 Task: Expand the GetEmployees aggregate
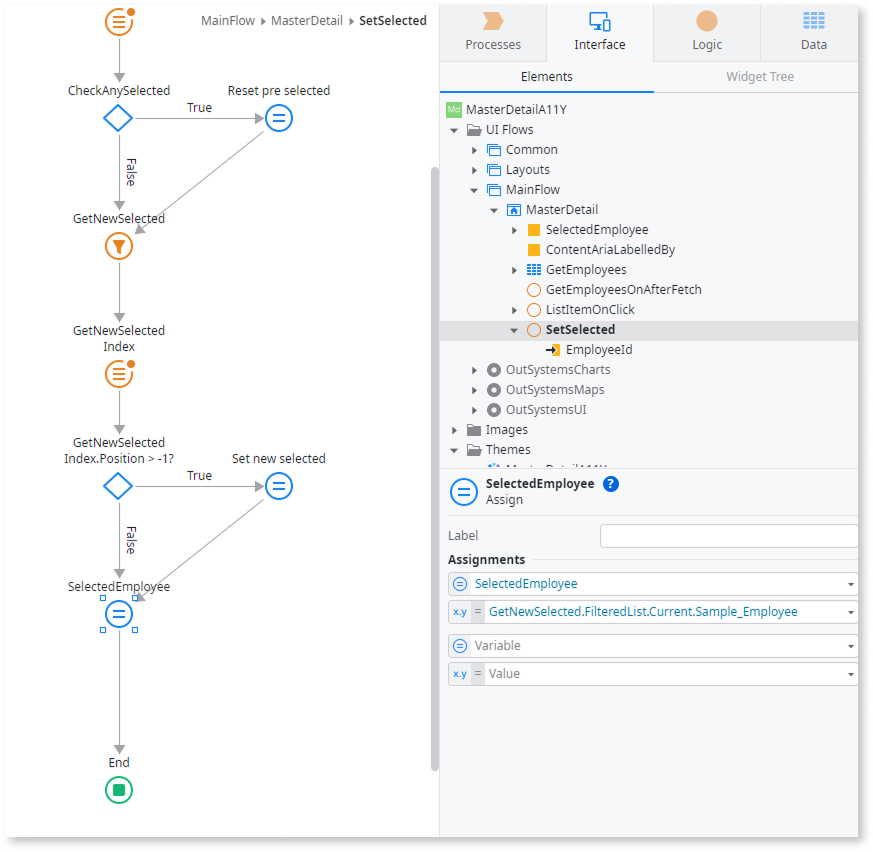point(514,271)
